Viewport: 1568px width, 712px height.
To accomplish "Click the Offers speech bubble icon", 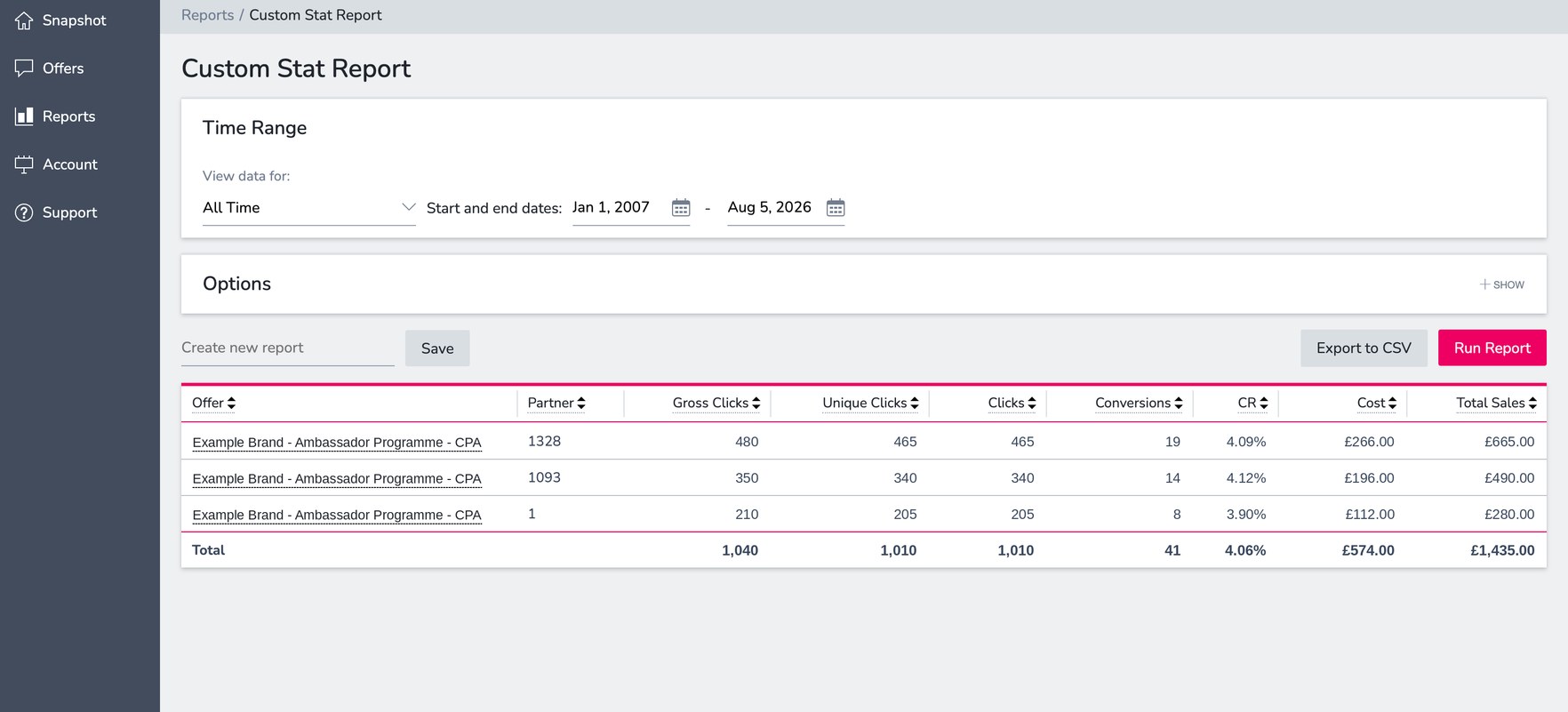I will click(x=24, y=68).
